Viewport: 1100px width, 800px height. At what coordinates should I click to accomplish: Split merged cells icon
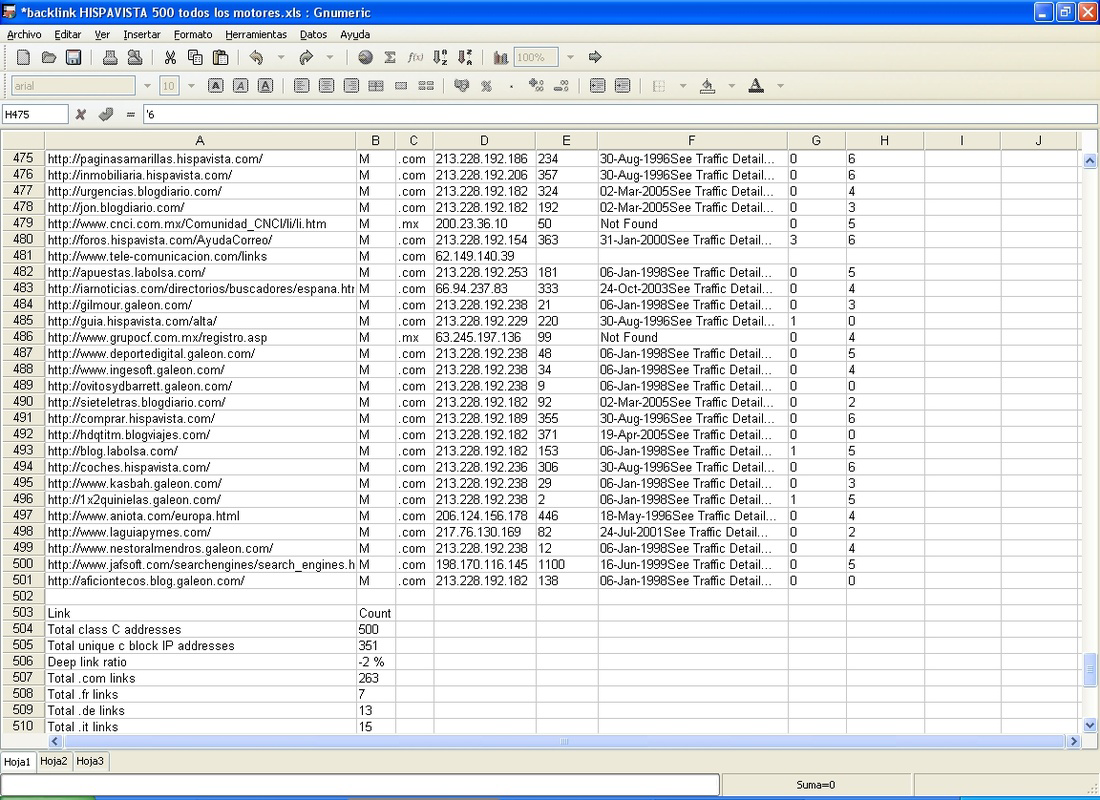[x=426, y=86]
